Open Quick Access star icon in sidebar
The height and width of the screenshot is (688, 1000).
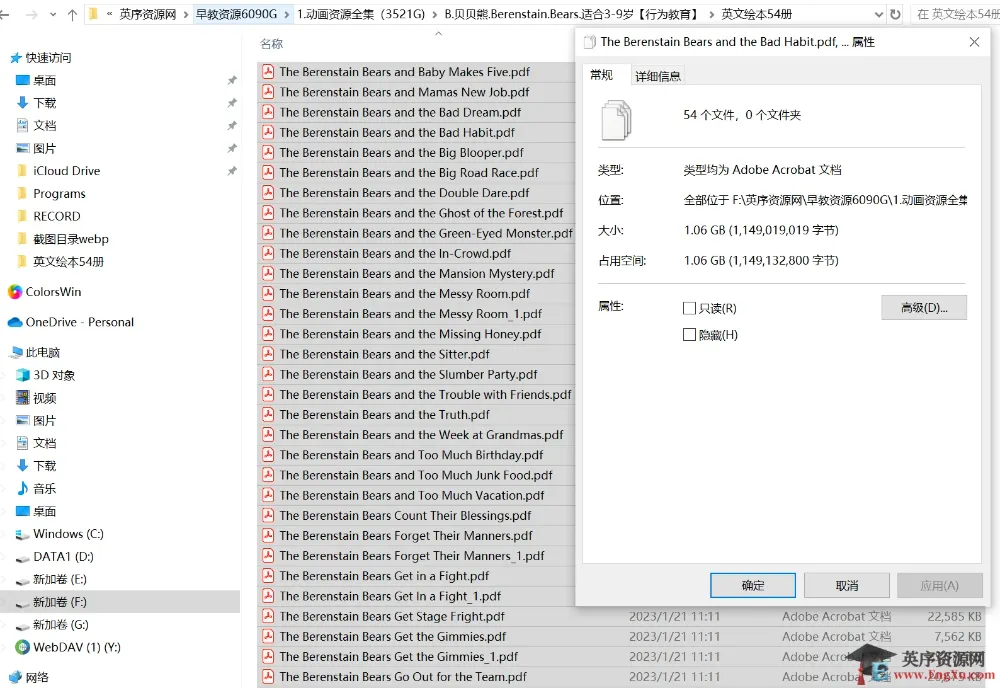(x=16, y=58)
